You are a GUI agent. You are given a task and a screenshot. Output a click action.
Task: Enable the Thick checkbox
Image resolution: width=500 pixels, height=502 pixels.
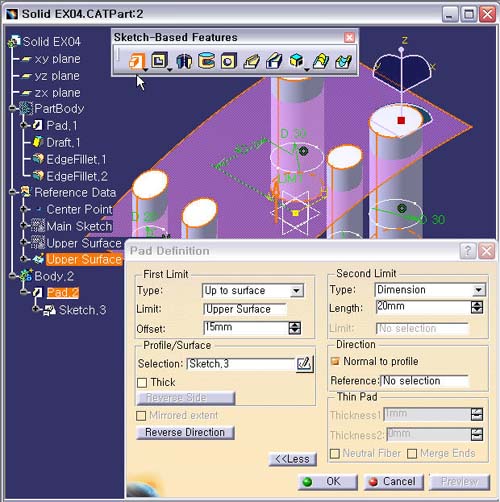[x=142, y=383]
